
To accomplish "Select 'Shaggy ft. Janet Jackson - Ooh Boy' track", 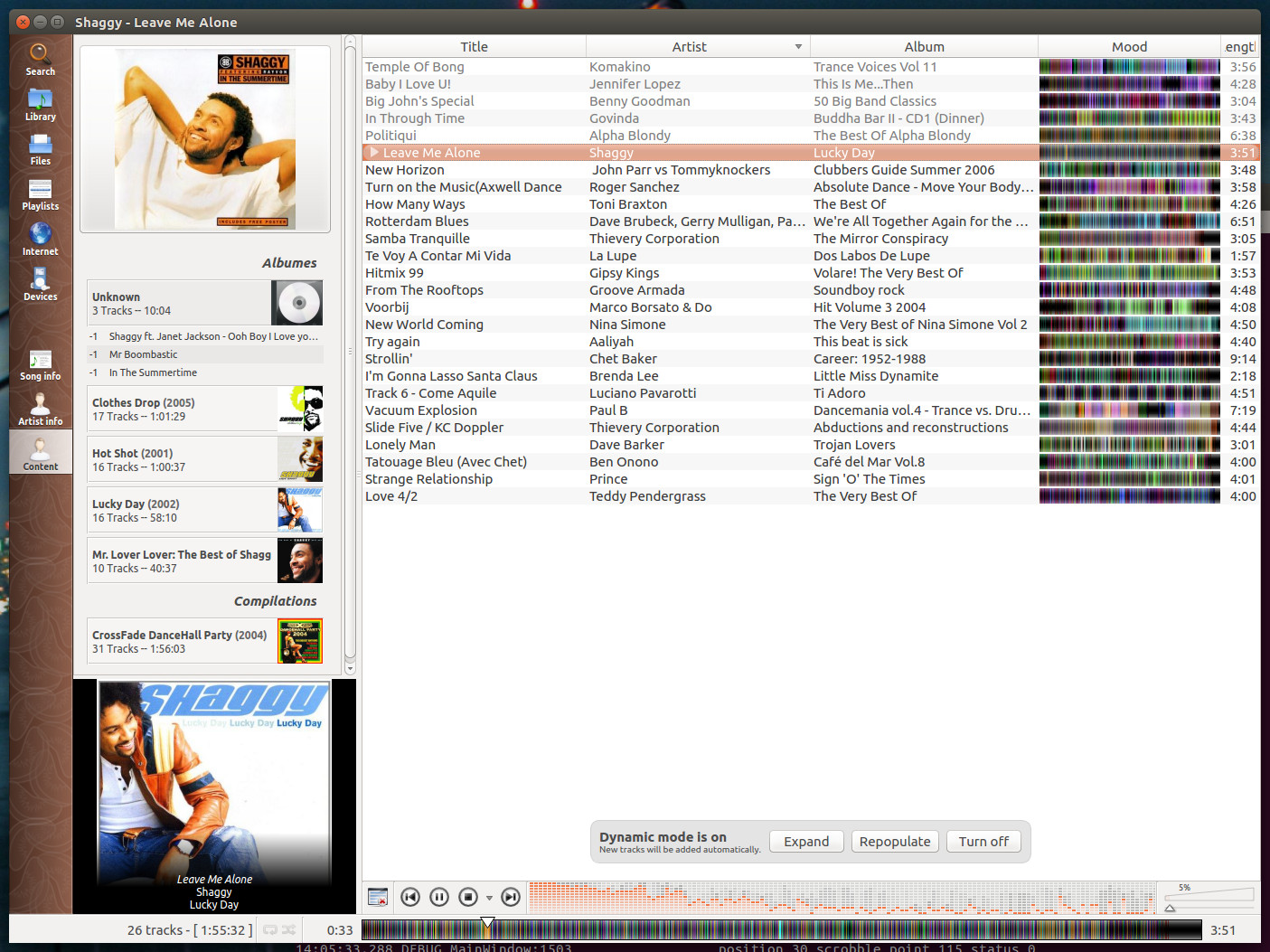I will tap(205, 336).
